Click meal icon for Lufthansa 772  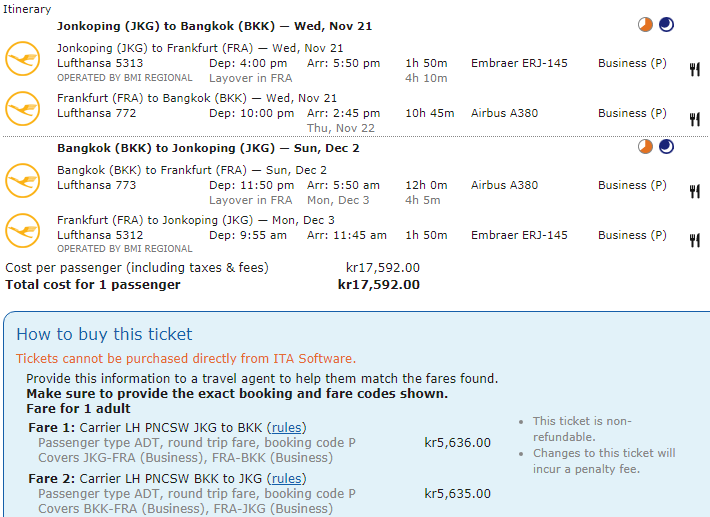point(694,119)
